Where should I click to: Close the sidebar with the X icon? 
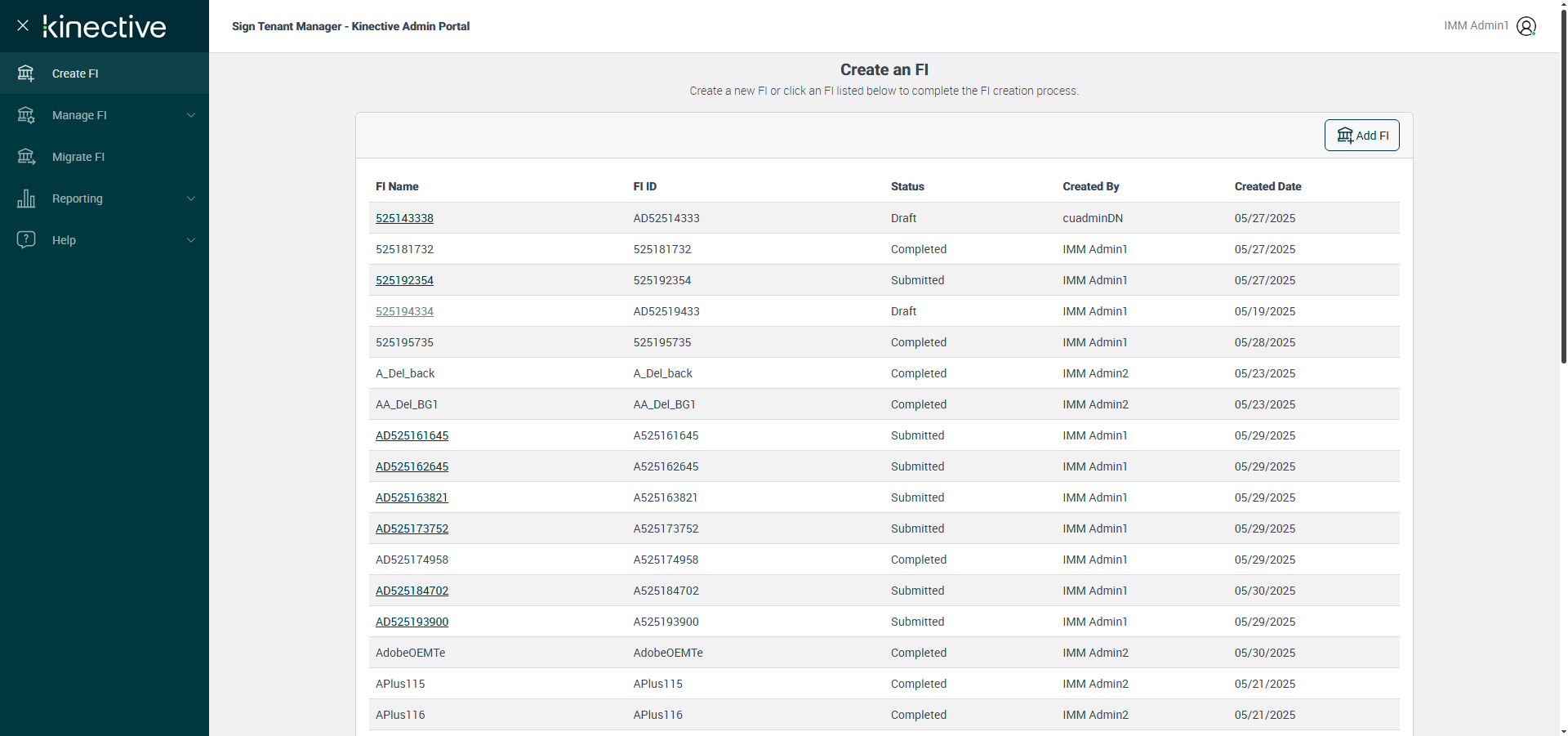point(23,25)
